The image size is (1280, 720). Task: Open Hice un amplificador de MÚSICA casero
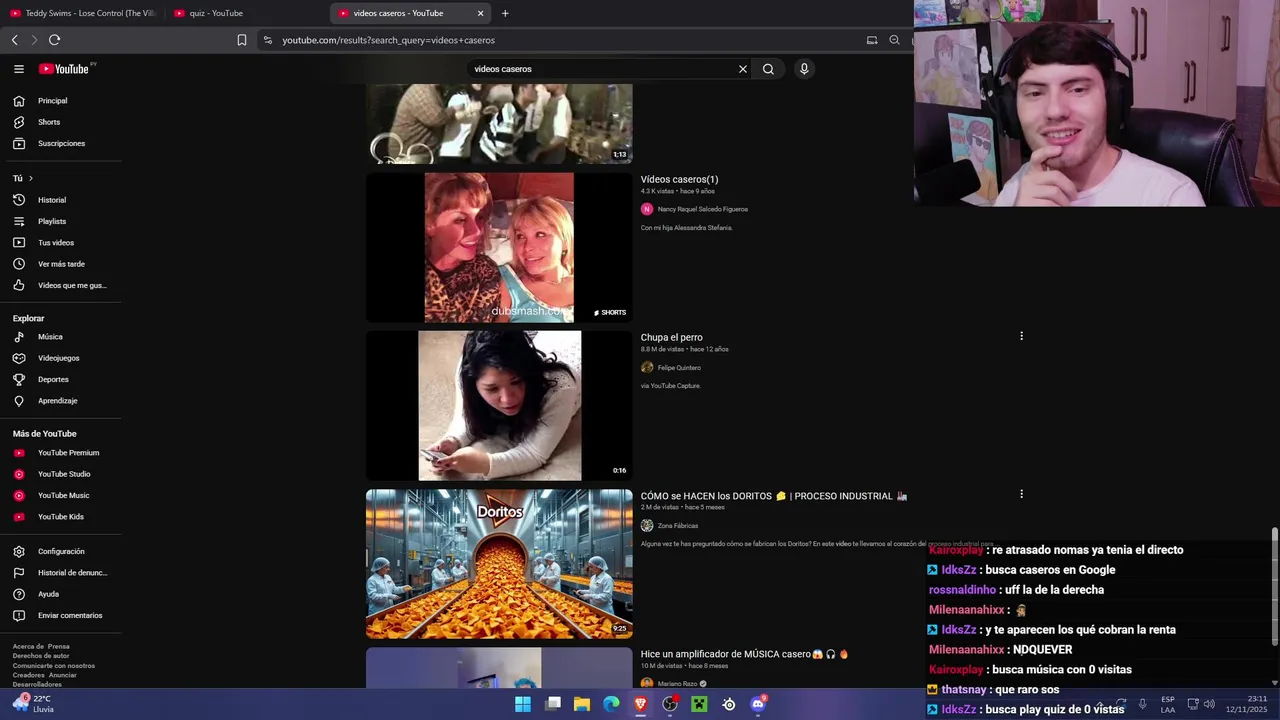[744, 654]
